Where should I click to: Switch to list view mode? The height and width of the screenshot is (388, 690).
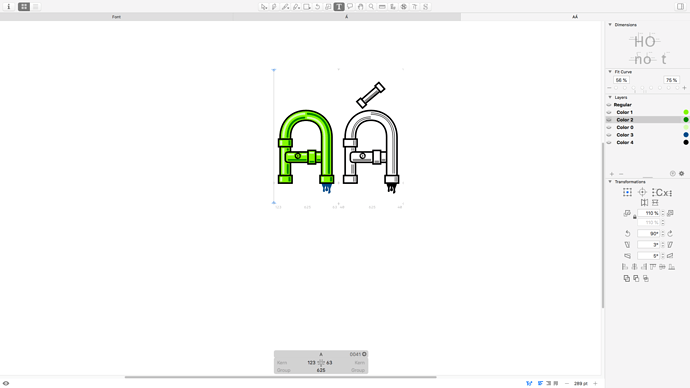click(x=36, y=7)
